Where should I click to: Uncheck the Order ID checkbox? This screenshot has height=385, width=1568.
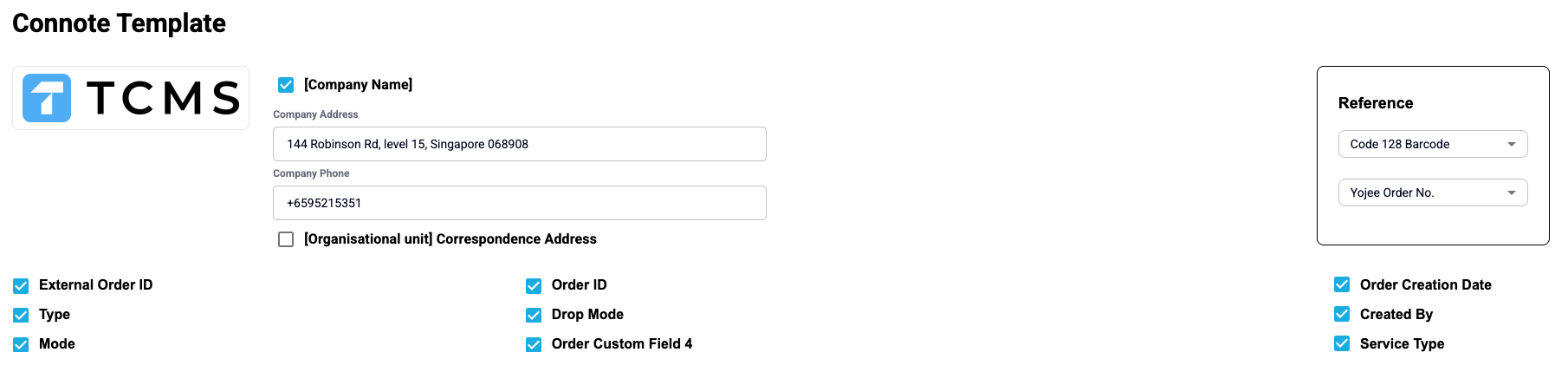pyautogui.click(x=534, y=285)
